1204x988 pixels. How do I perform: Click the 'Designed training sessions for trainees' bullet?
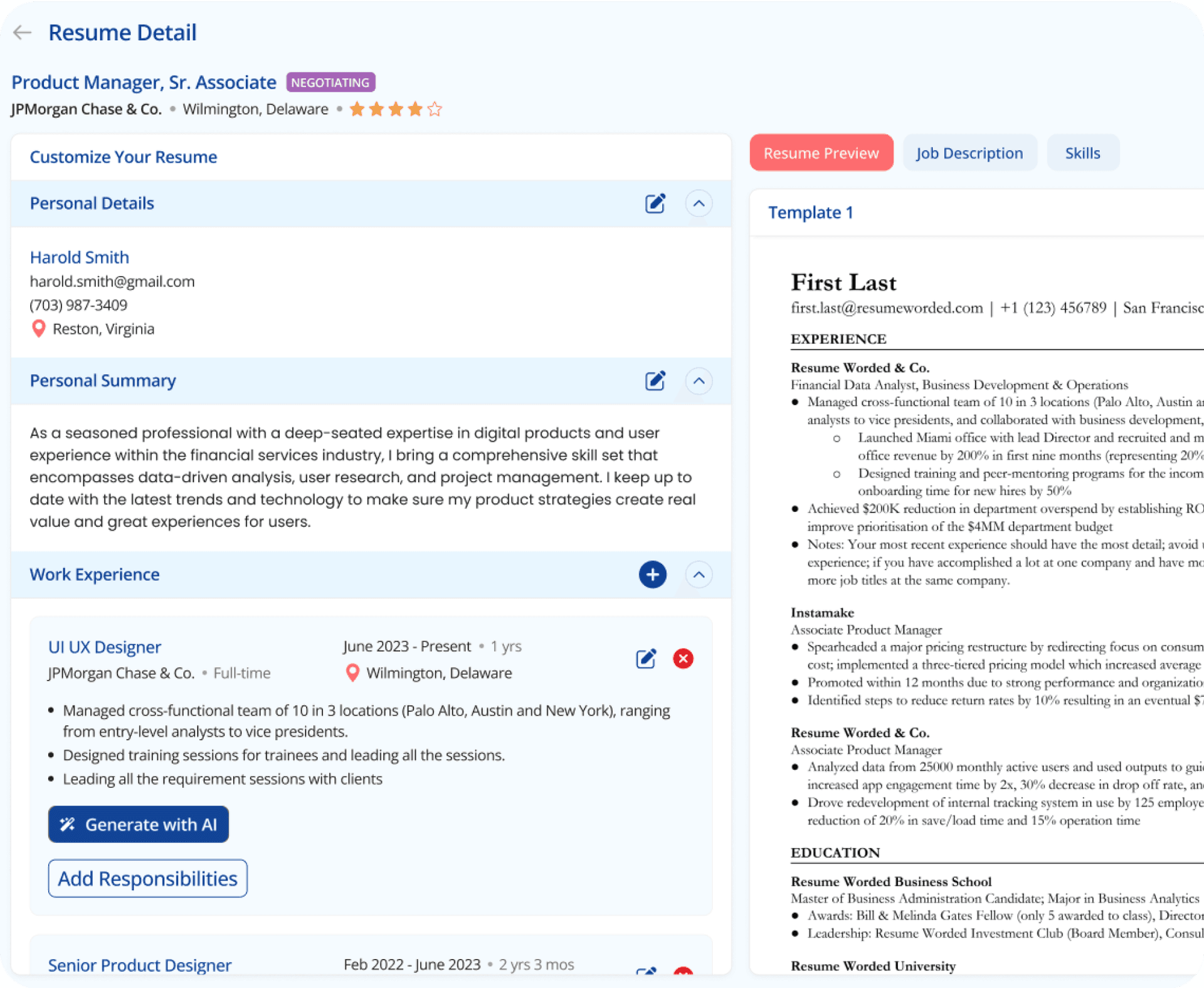click(x=284, y=755)
